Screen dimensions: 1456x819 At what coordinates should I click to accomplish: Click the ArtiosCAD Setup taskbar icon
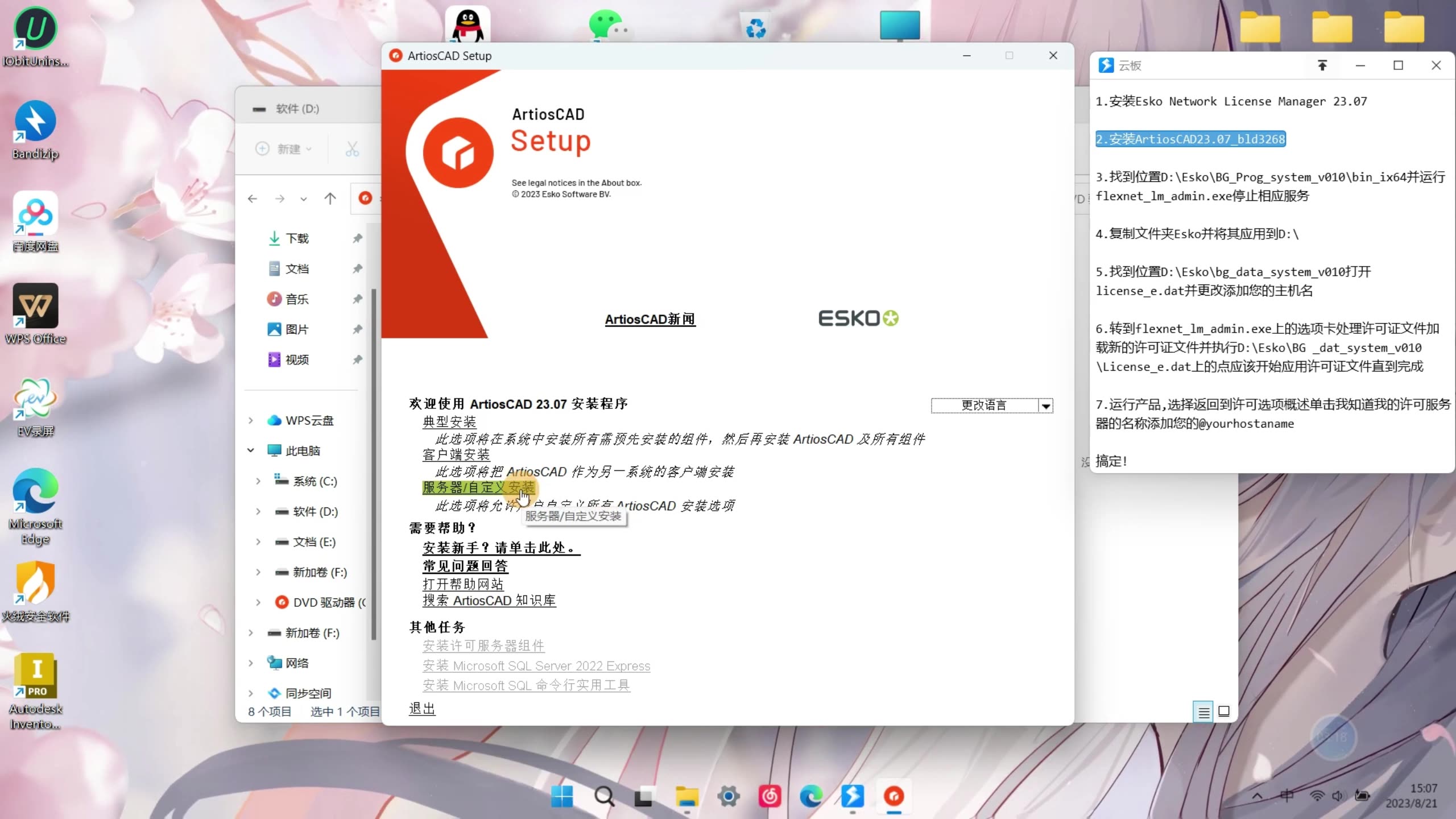894,796
